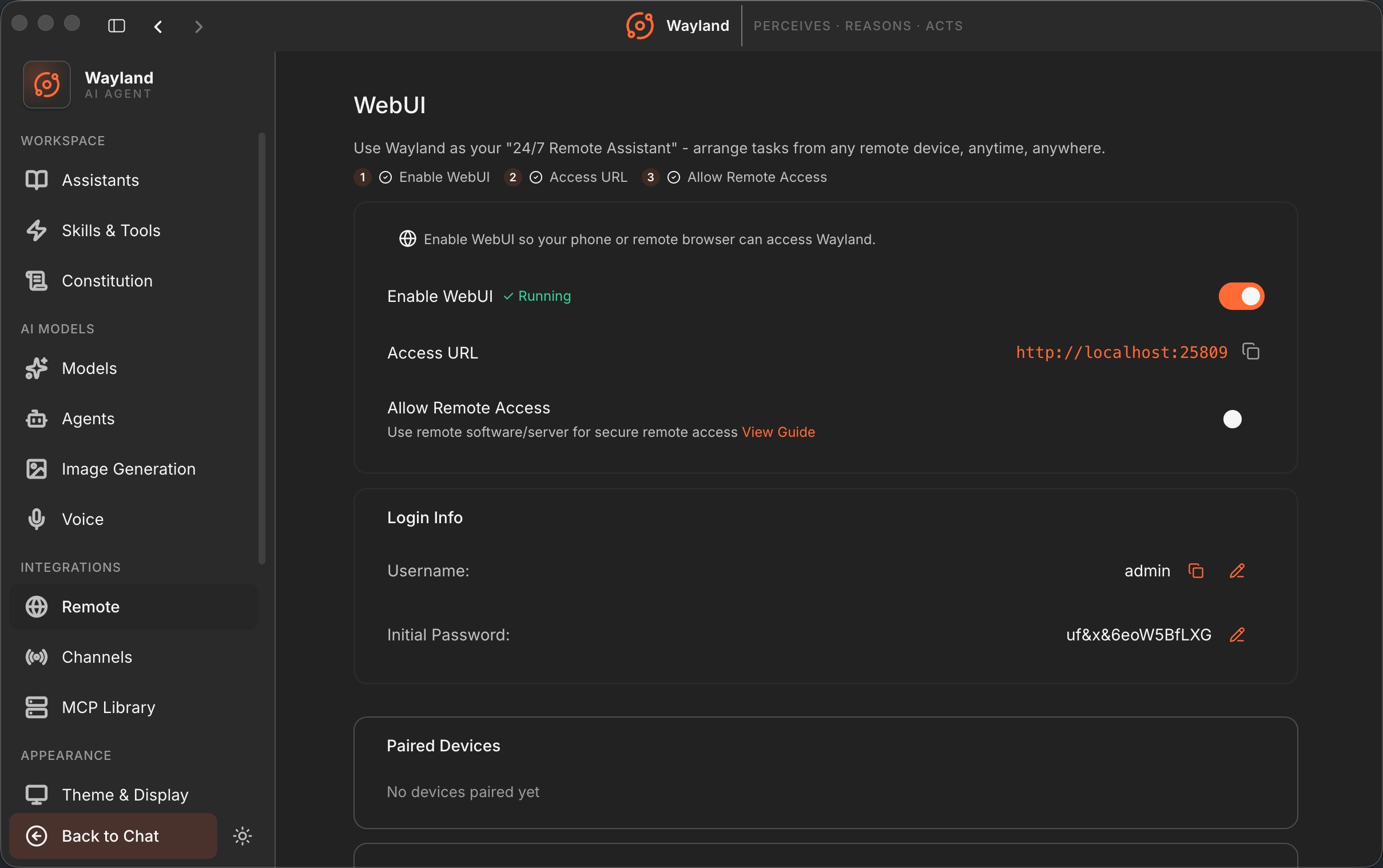This screenshot has width=1383, height=868.
Task: Click the Assistants book icon
Action: click(37, 180)
